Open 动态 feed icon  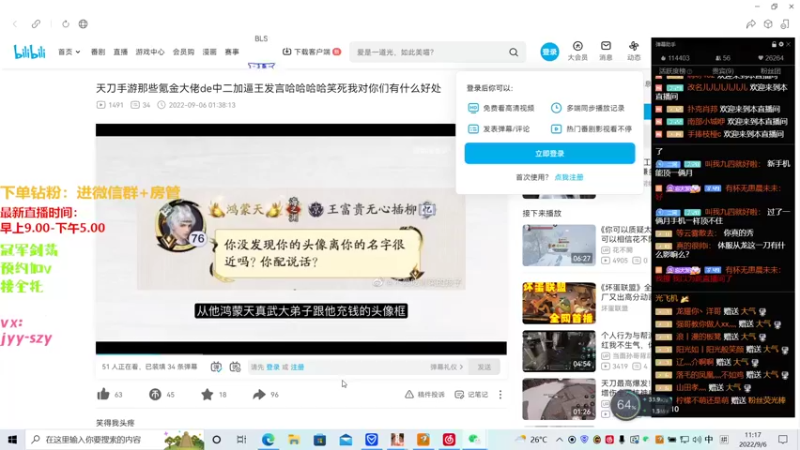pyautogui.click(x=634, y=51)
